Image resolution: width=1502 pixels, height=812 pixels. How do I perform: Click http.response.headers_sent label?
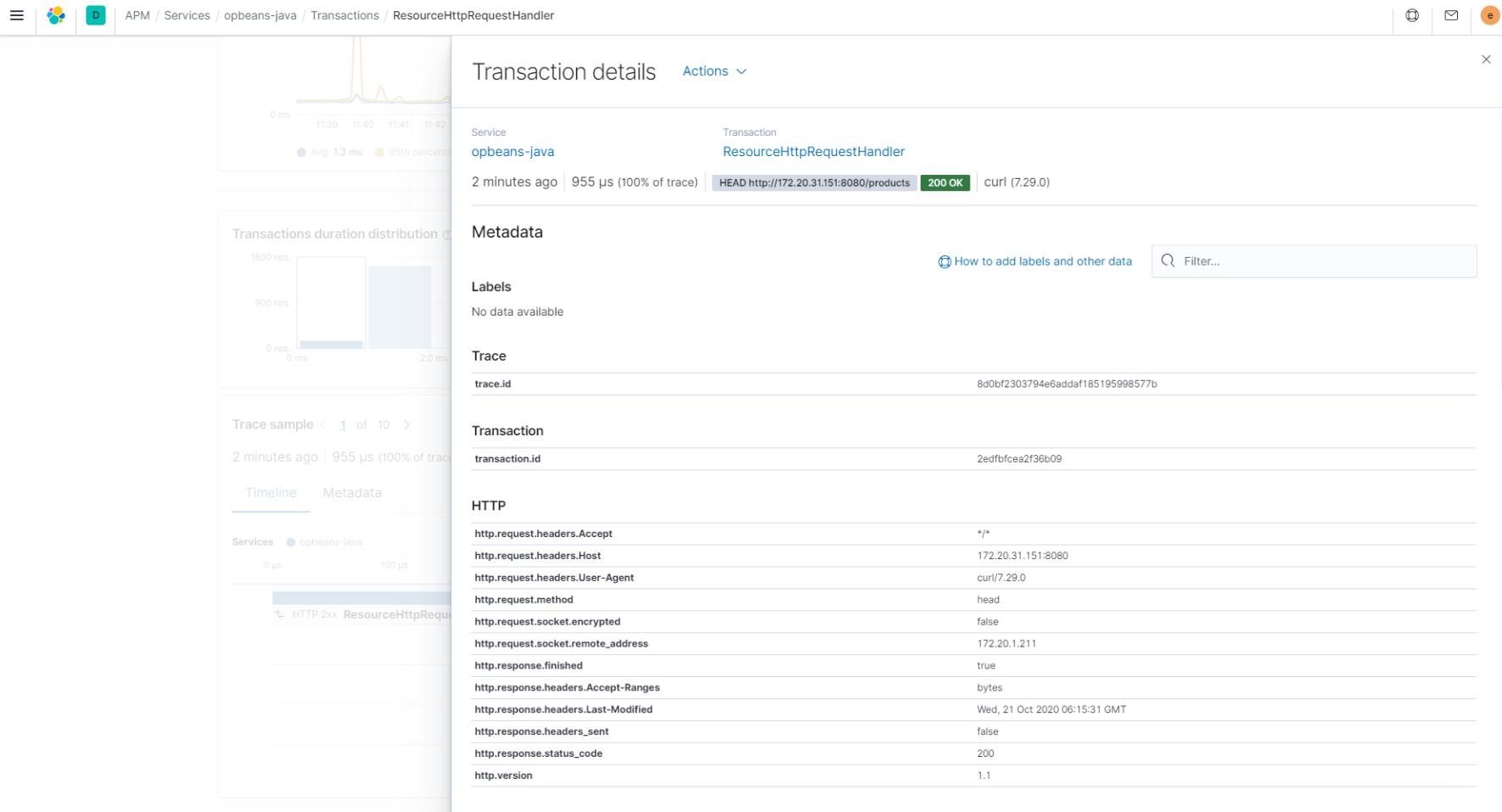point(541,732)
